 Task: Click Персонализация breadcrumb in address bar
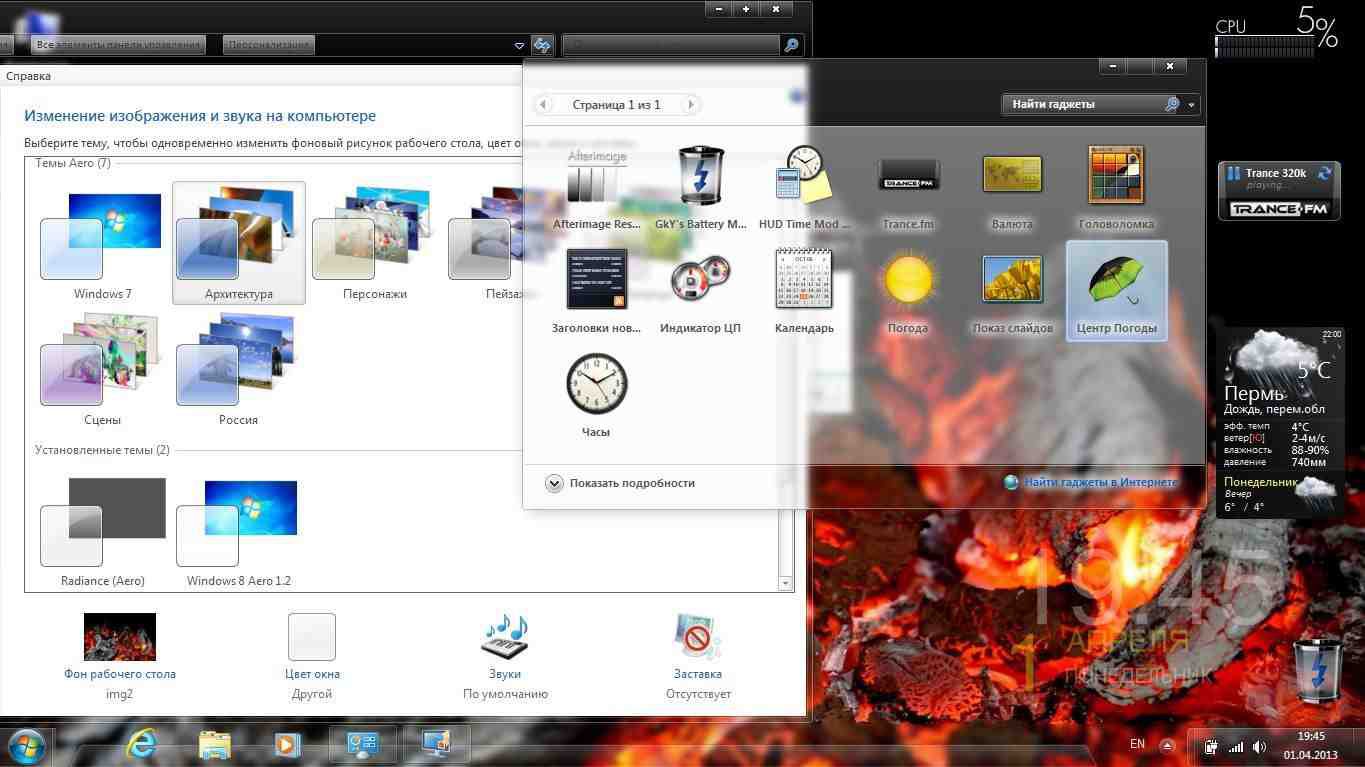tap(269, 45)
